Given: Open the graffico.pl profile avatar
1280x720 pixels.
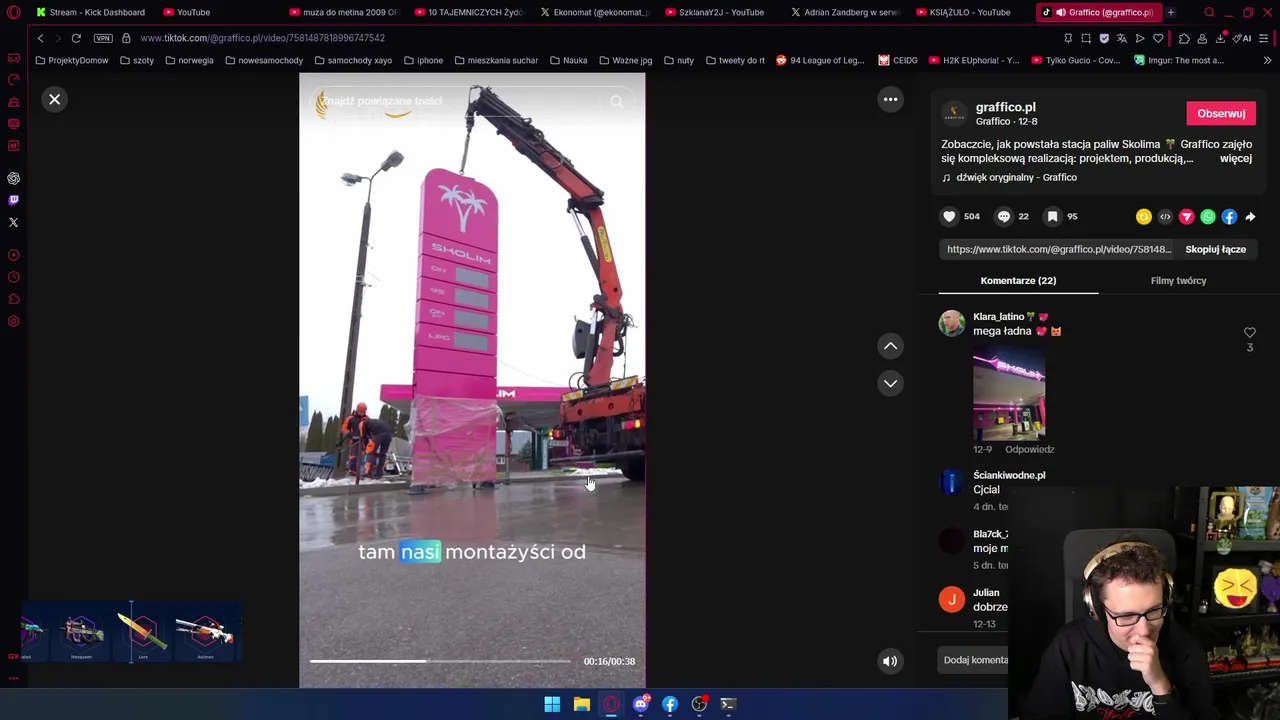Looking at the screenshot, I should coord(955,113).
